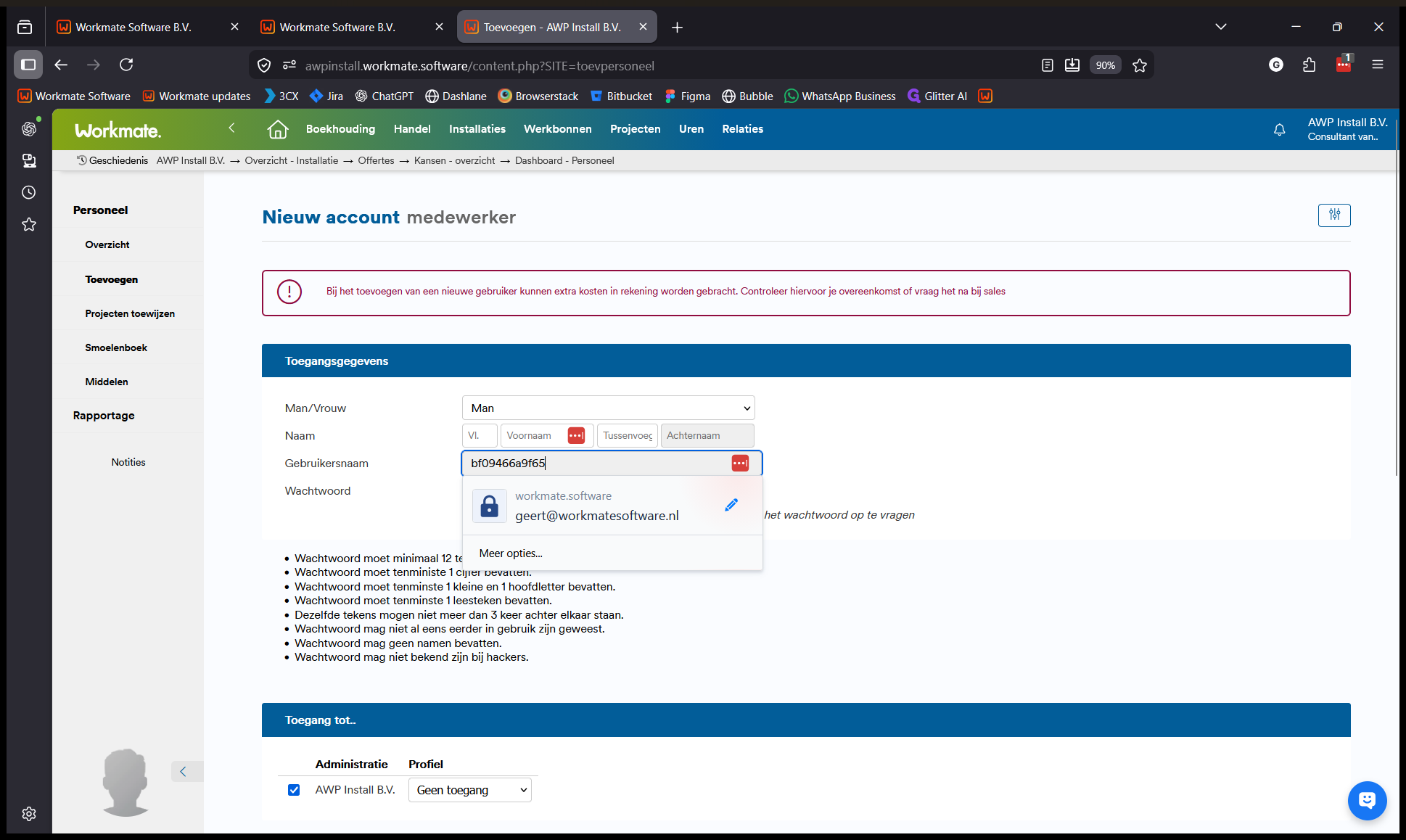This screenshot has height=840, width=1406.
Task: Click the pencil edit icon in autofill popup
Action: pos(731,505)
